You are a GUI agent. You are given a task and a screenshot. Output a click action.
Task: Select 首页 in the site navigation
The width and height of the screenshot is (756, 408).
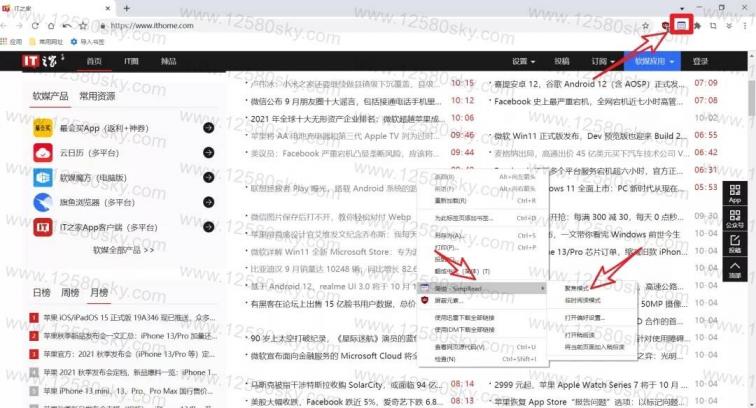click(94, 61)
